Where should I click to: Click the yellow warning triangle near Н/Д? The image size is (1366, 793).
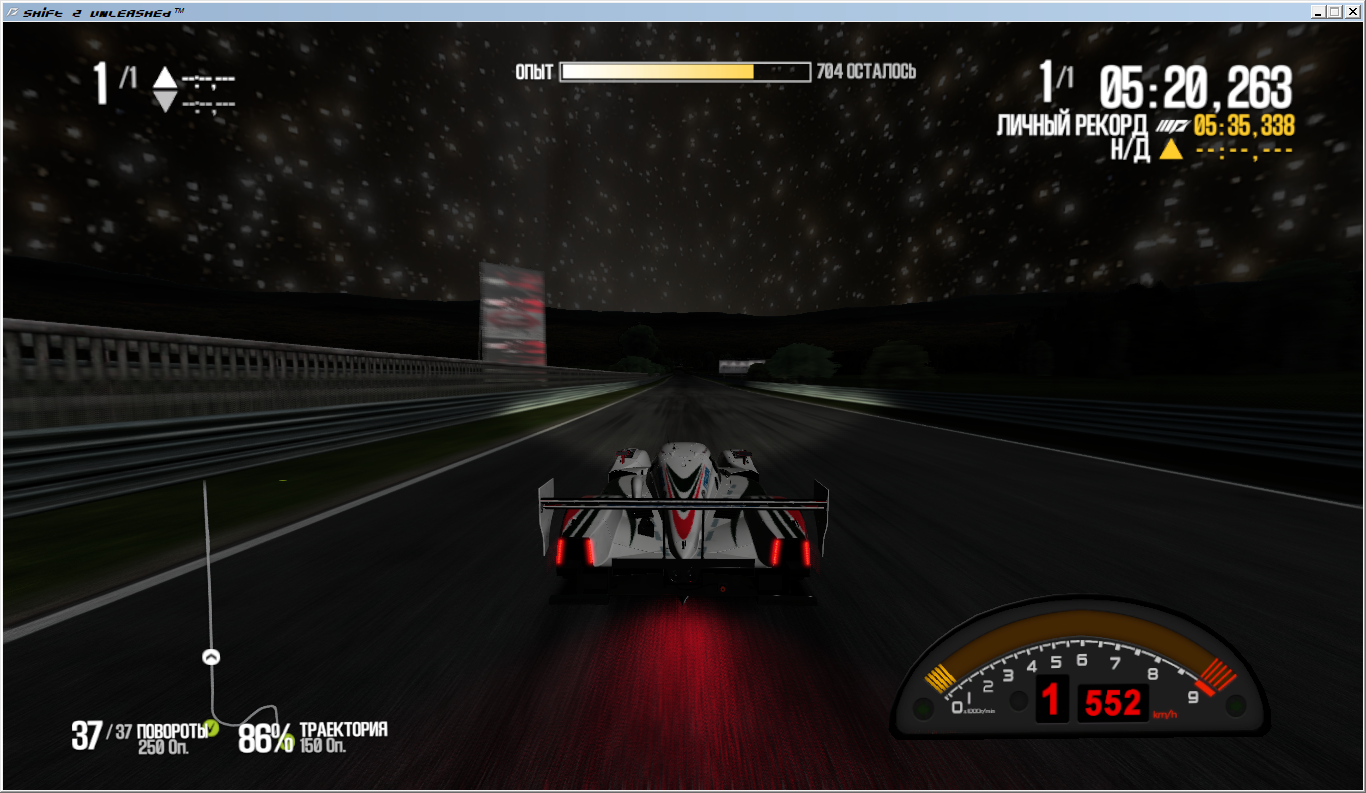1171,150
